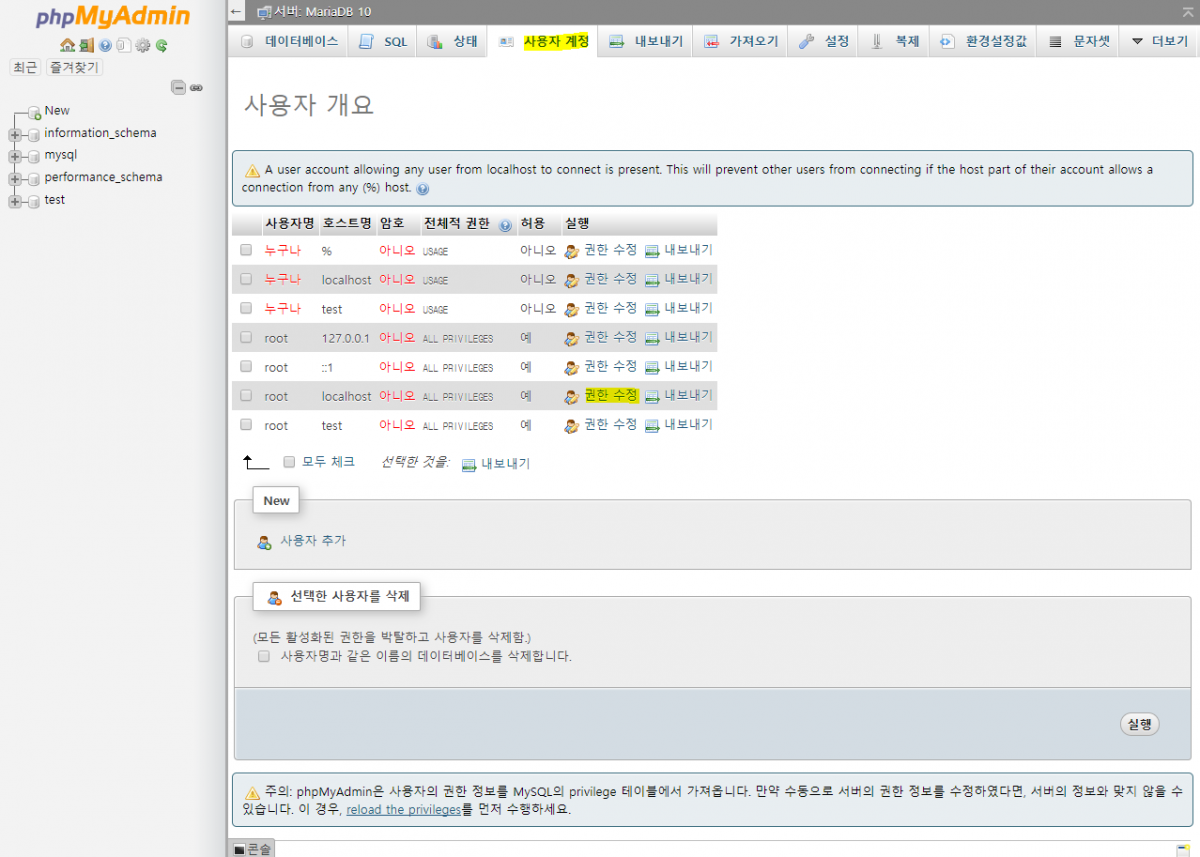
Task: Check the box for 누구나 test user
Action: 246,308
